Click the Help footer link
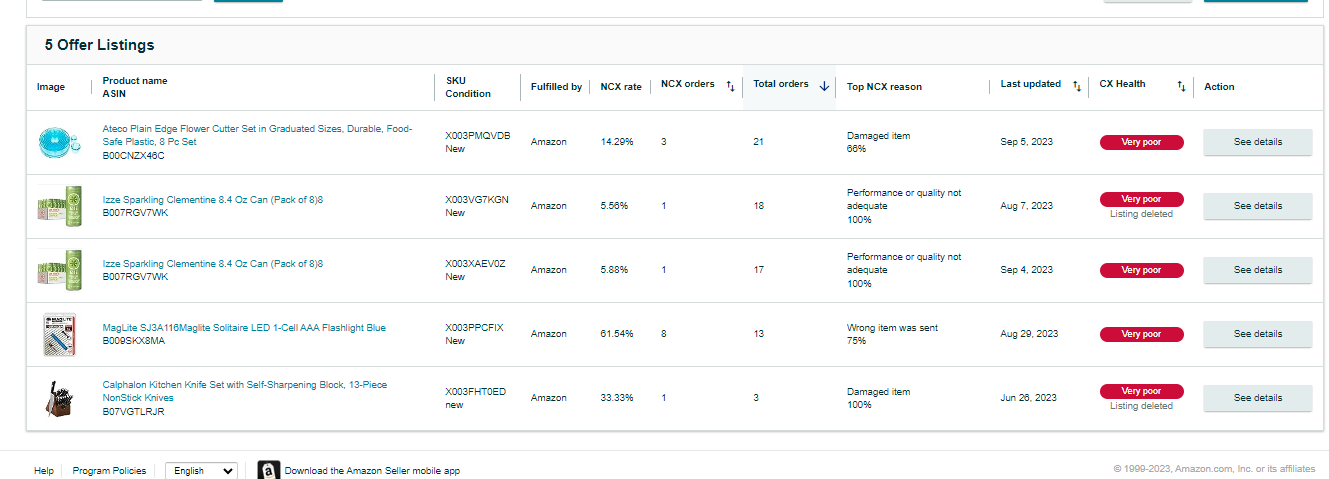Screen dimensions: 1329x479 [43, 471]
